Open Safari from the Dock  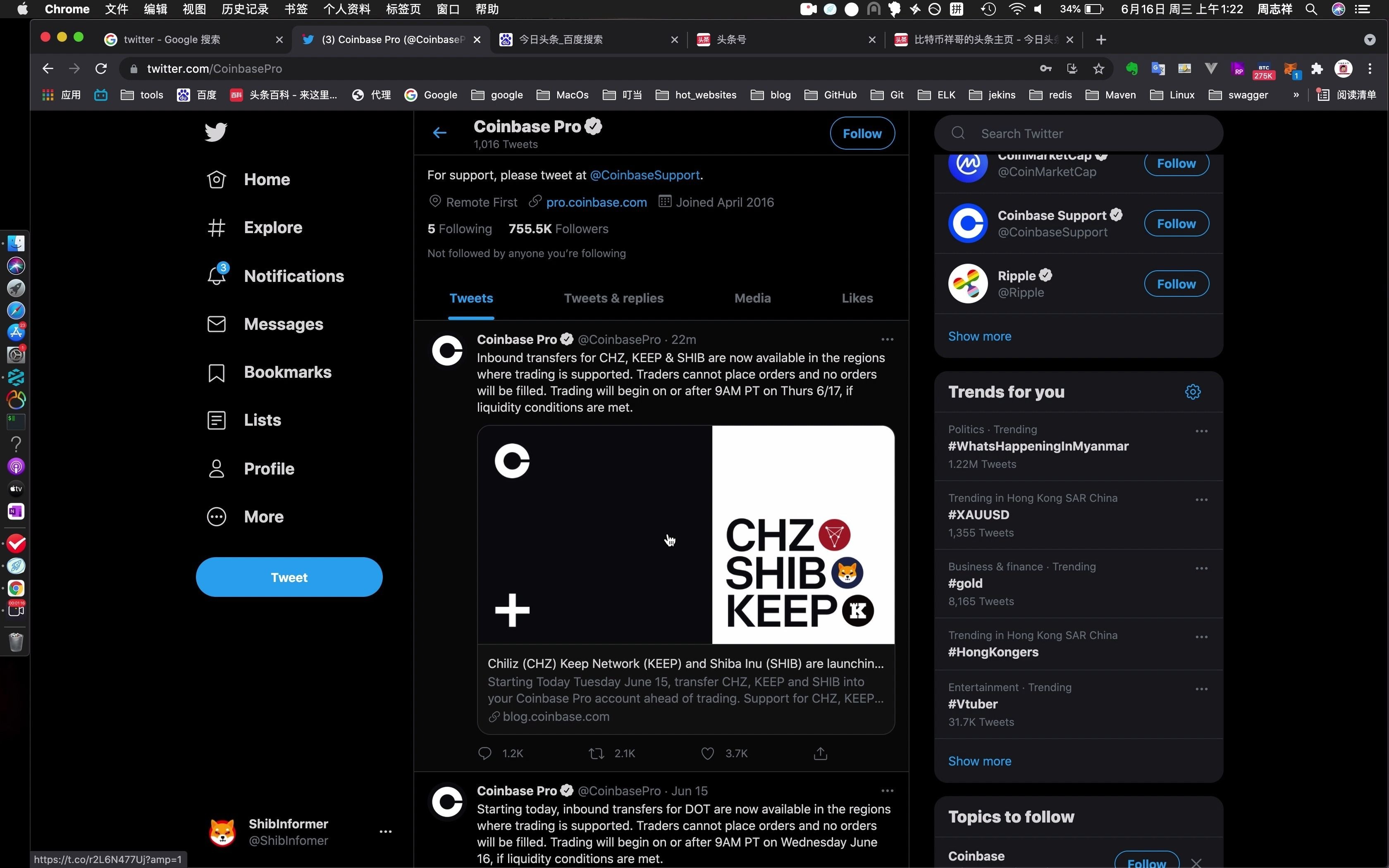pyautogui.click(x=16, y=310)
